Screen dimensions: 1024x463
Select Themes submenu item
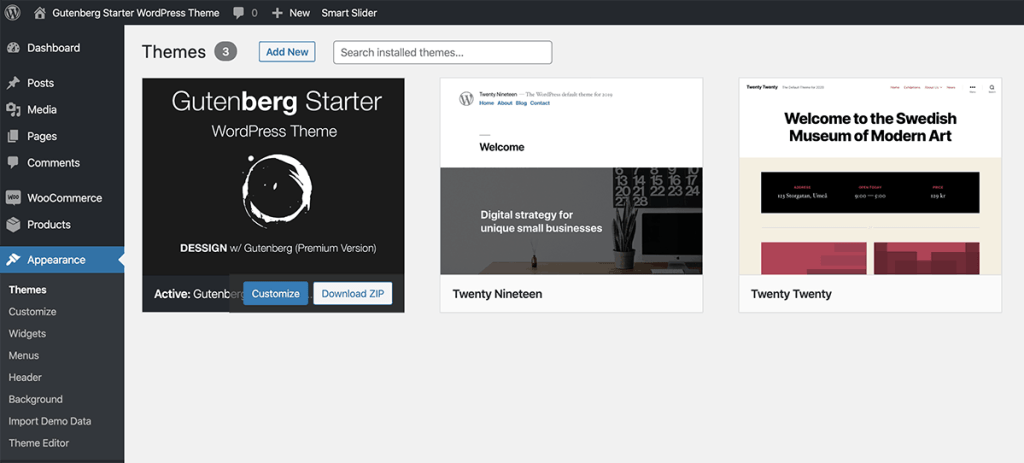point(27,290)
